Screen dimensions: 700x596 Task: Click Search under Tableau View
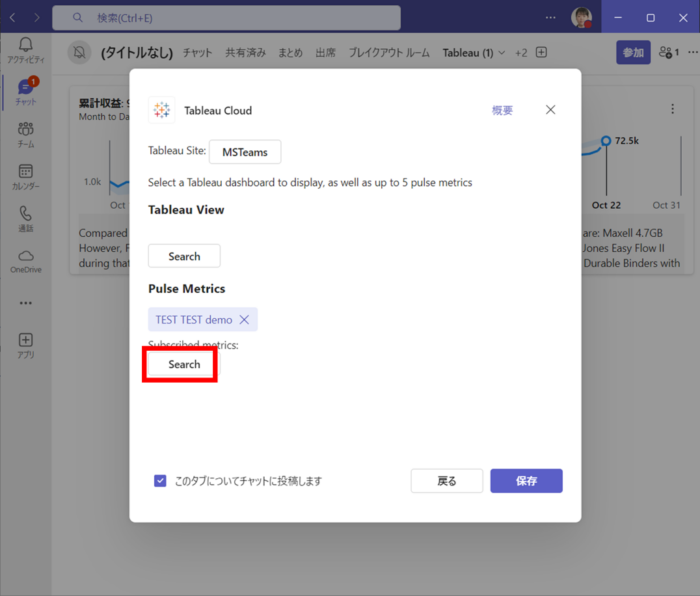[x=184, y=256]
